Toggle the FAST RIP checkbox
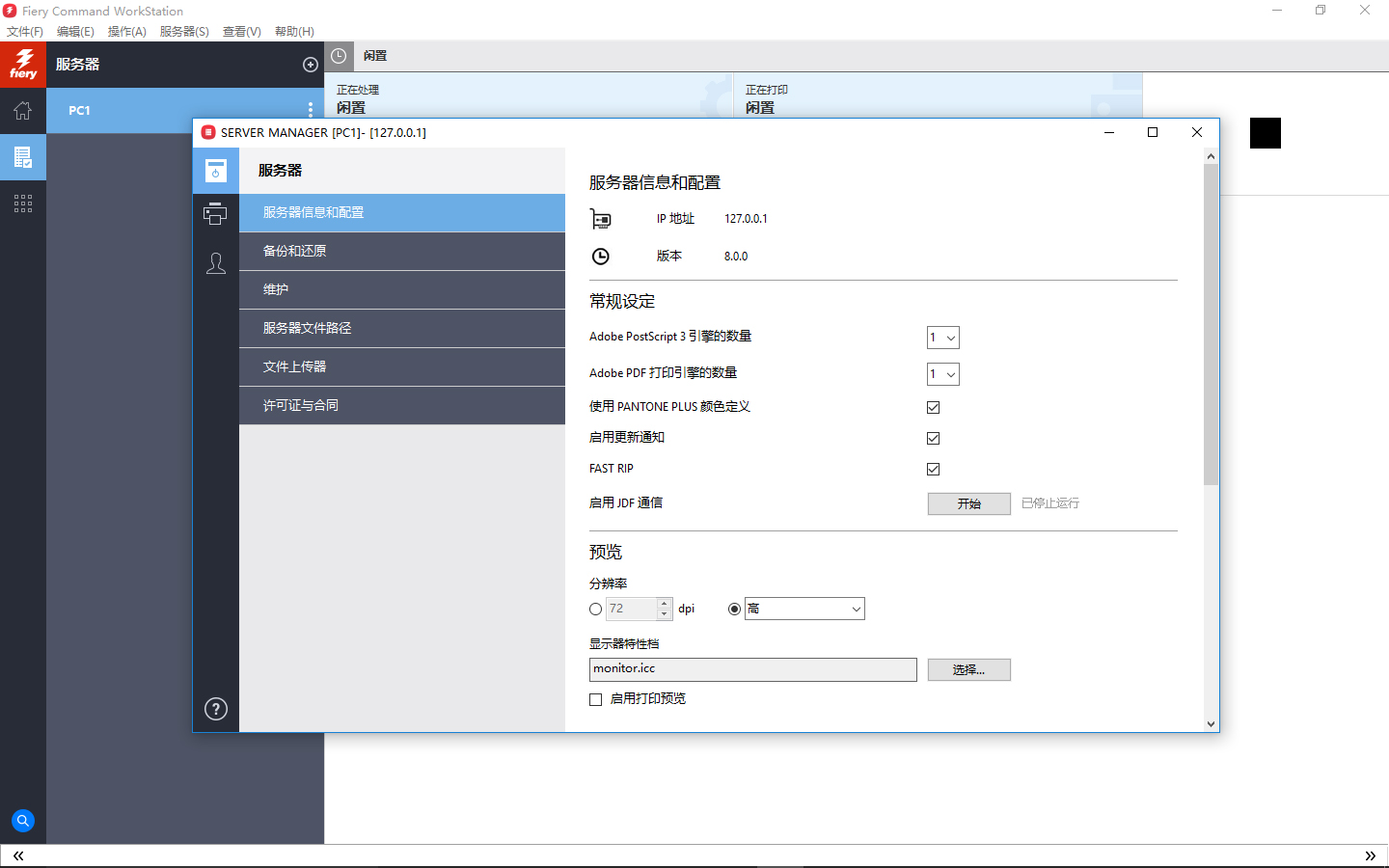Screen dimensions: 1389x868 [x=933, y=469]
